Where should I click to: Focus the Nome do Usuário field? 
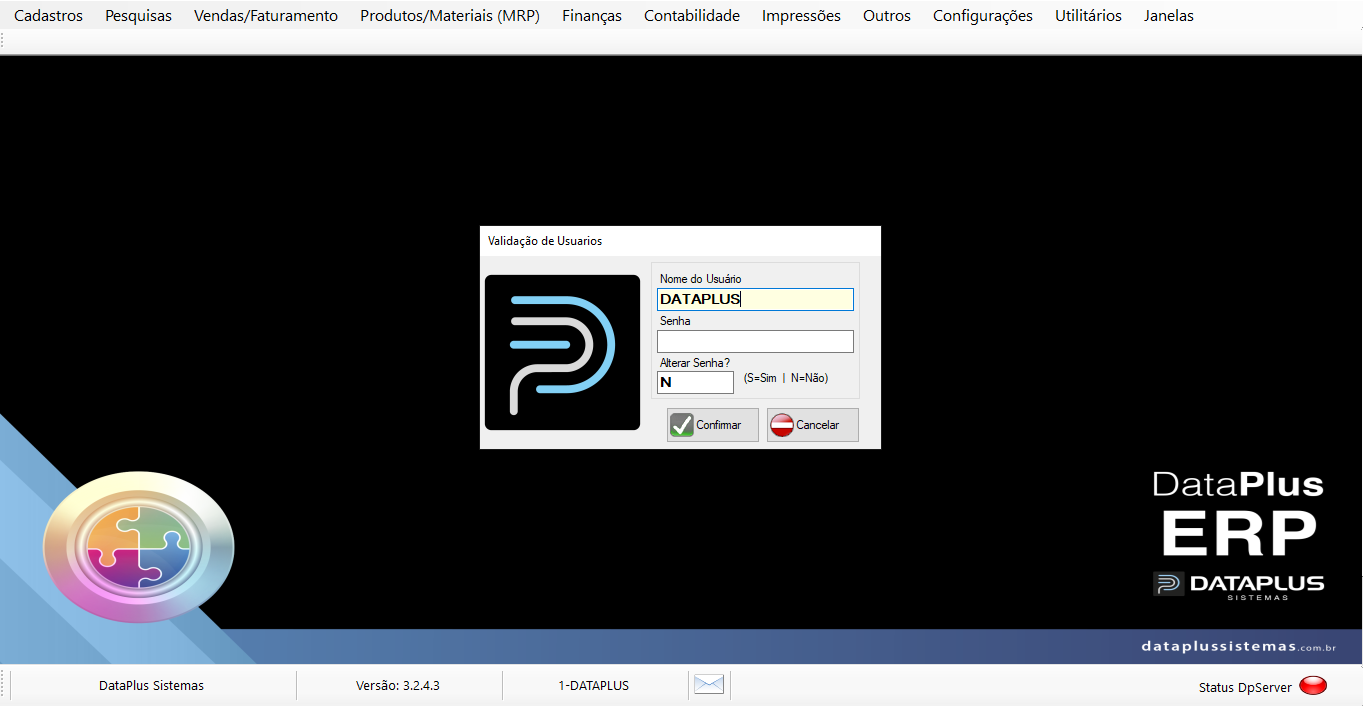[x=755, y=299]
